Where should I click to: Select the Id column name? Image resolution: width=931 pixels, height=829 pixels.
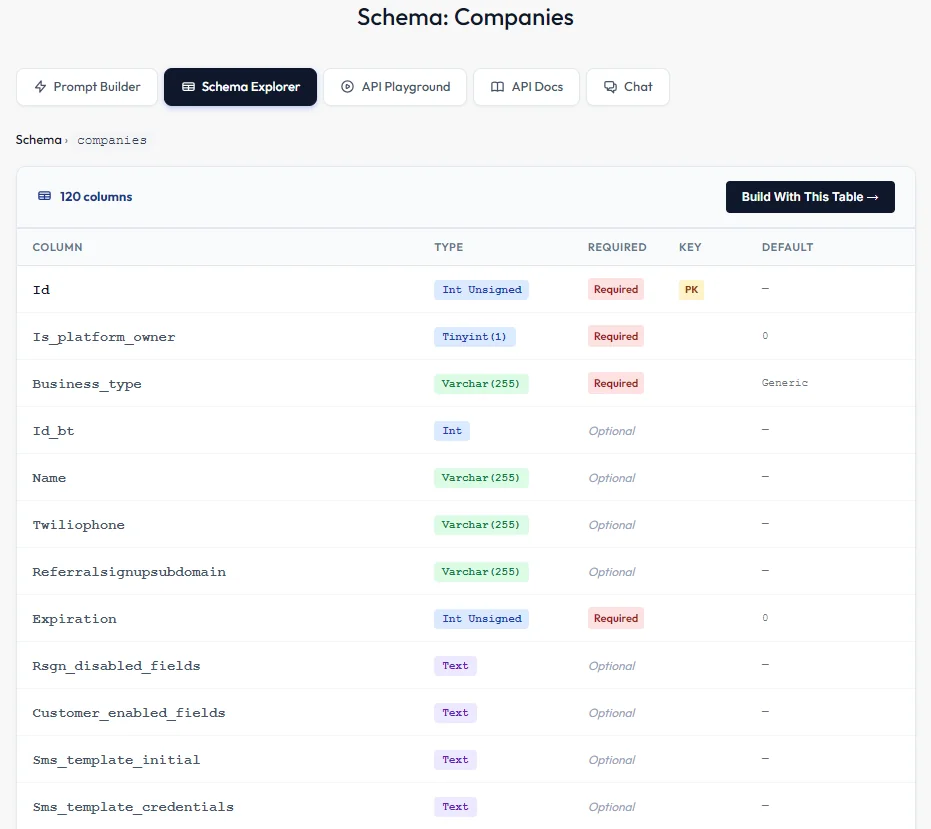42,290
